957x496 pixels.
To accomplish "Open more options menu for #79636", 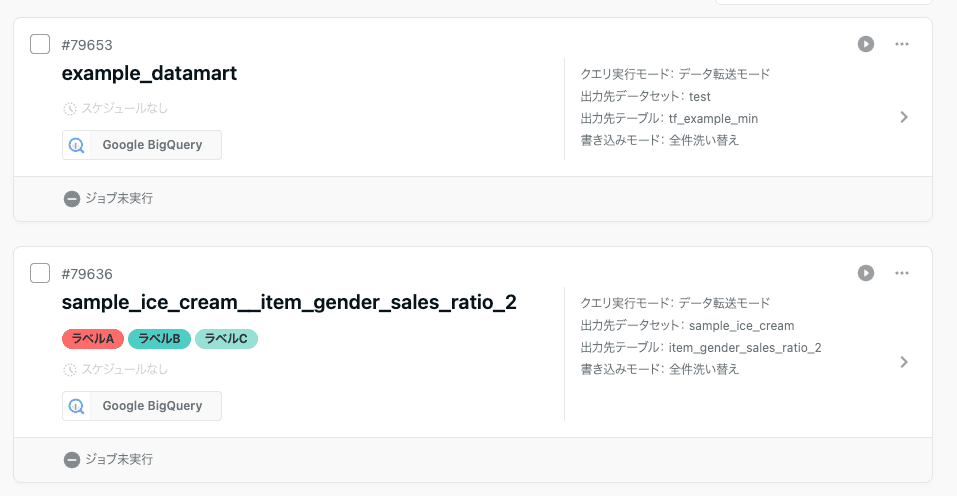I will coord(902,273).
